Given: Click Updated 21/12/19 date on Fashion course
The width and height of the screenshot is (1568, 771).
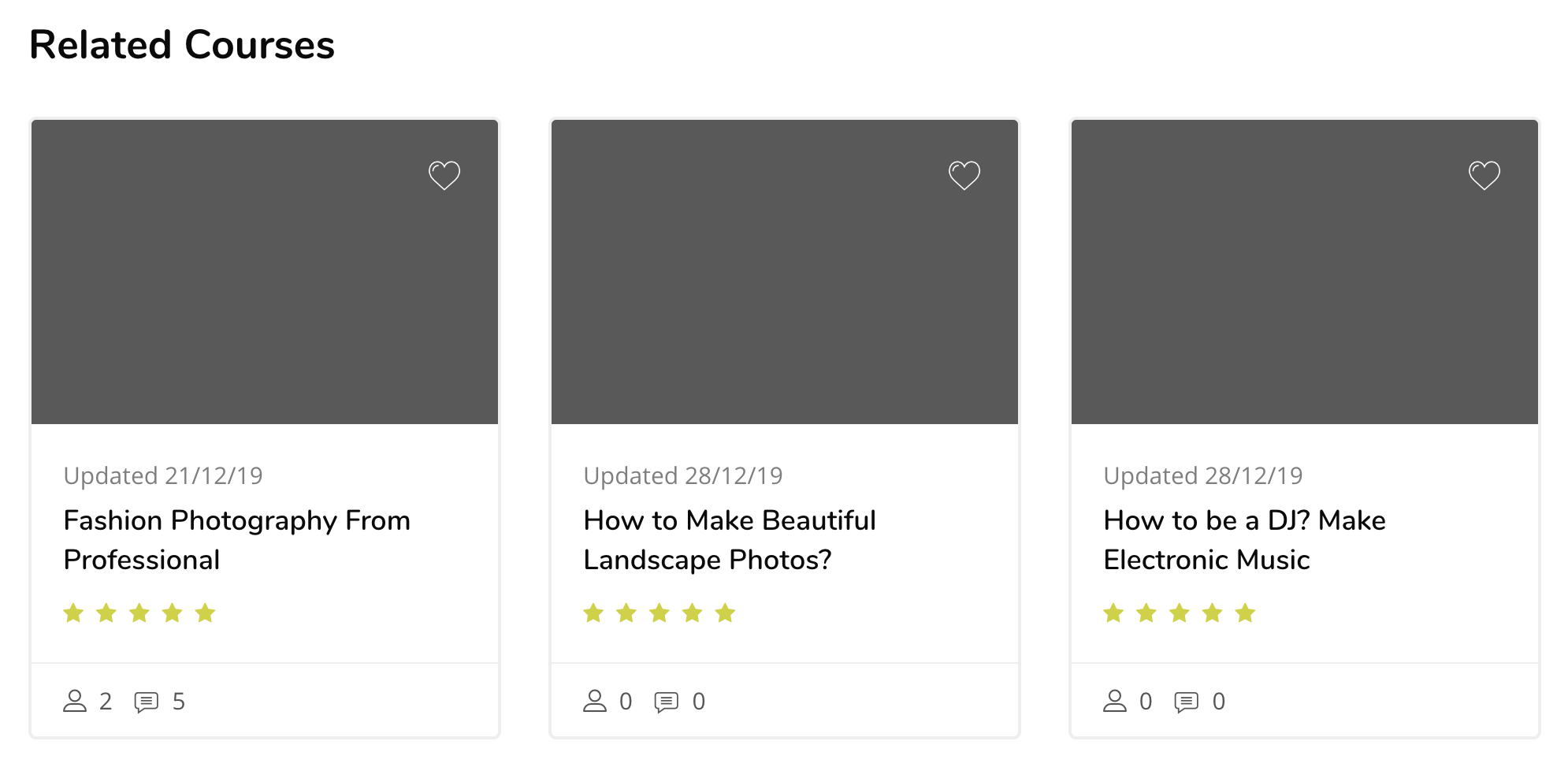Looking at the screenshot, I should click(163, 475).
